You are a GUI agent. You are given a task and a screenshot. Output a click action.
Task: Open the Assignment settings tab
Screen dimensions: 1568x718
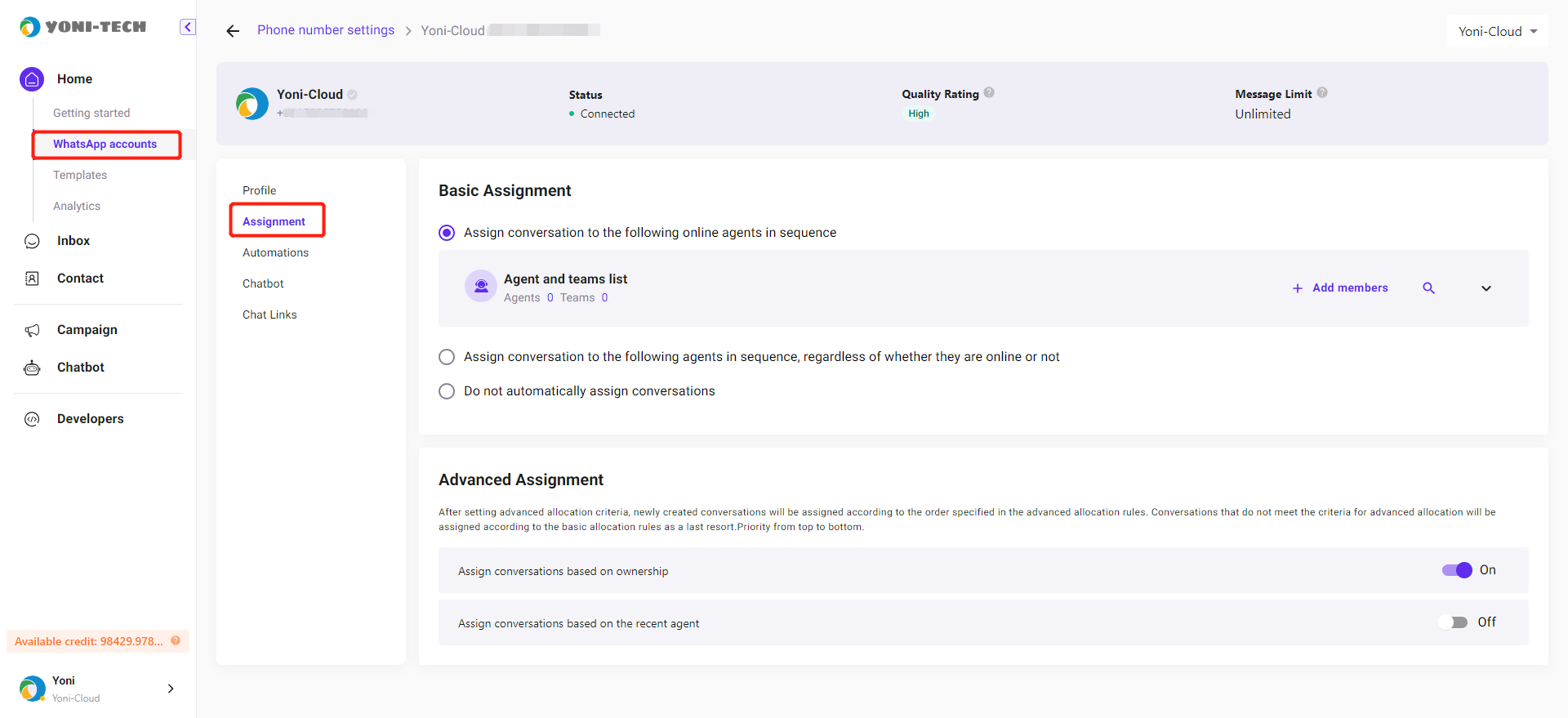pyautogui.click(x=274, y=221)
